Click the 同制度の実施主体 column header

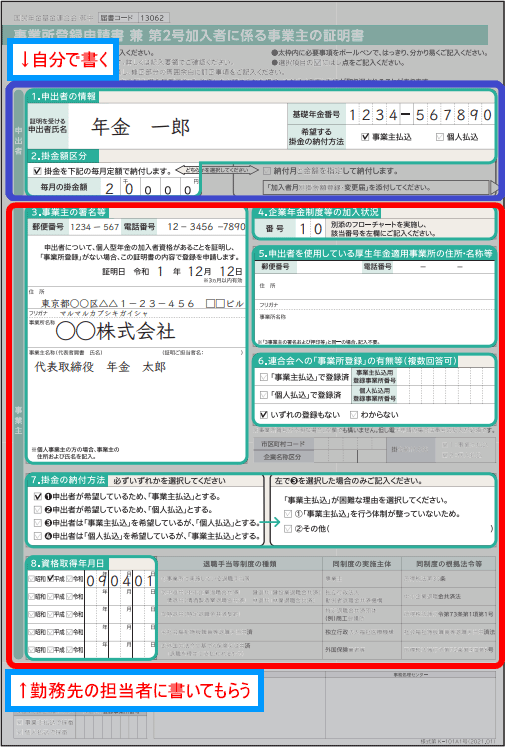[x=362, y=564]
